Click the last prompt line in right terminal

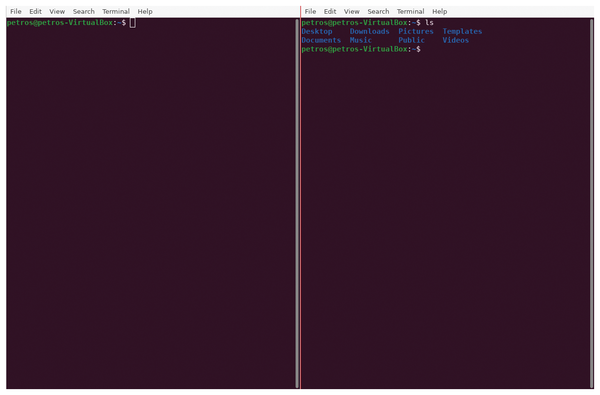point(361,49)
